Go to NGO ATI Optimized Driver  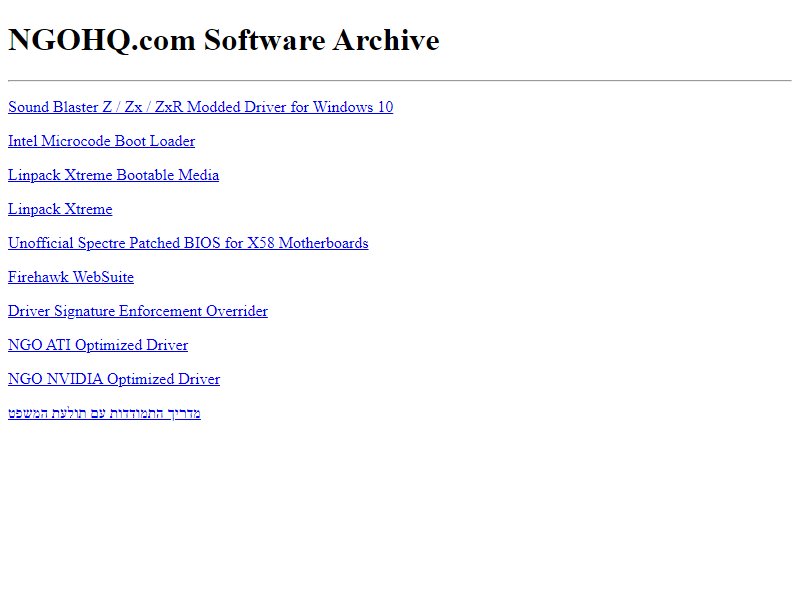98,345
